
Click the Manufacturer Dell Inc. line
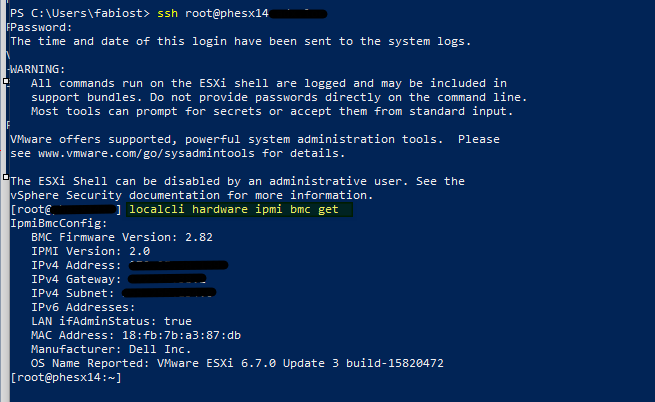pos(111,349)
